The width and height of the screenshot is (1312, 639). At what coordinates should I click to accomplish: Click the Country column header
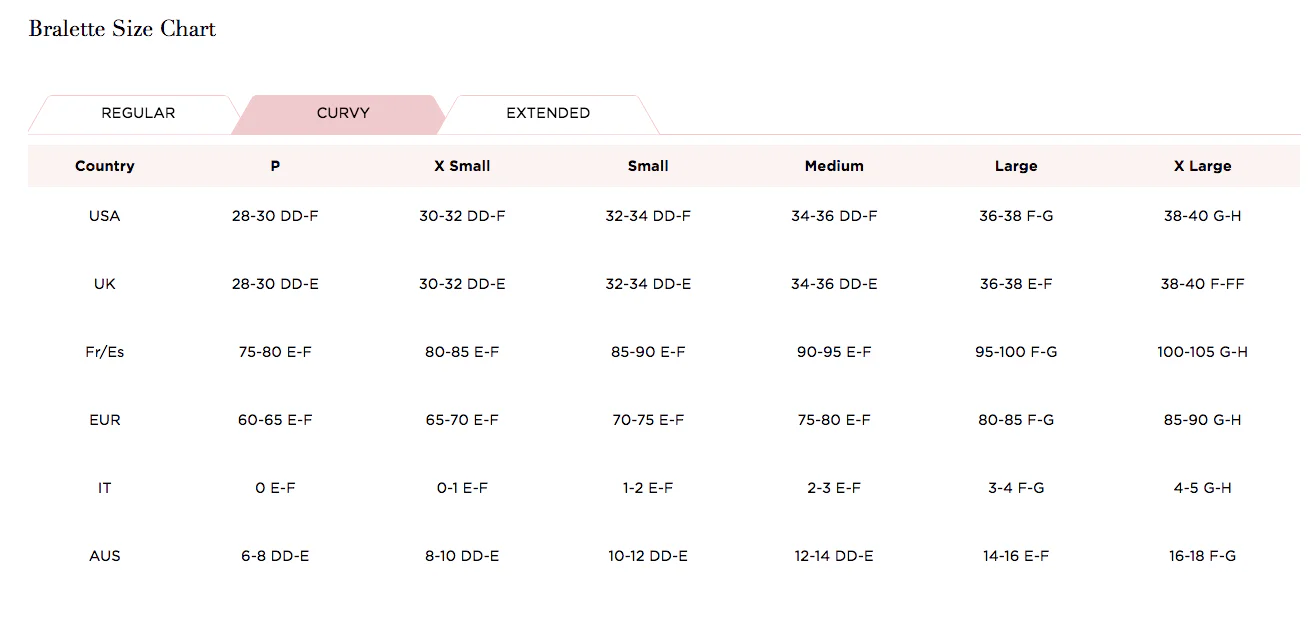(105, 166)
